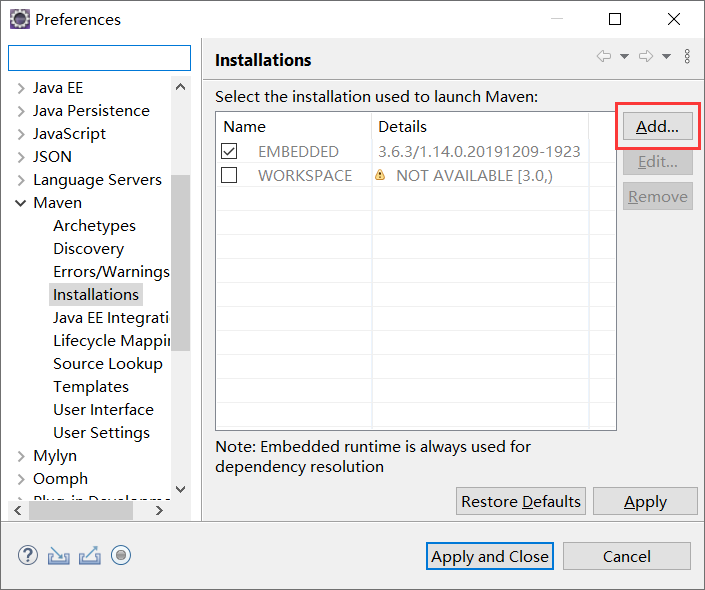This screenshot has width=705, height=590.
Task: Focus the filter text search field
Action: point(99,58)
